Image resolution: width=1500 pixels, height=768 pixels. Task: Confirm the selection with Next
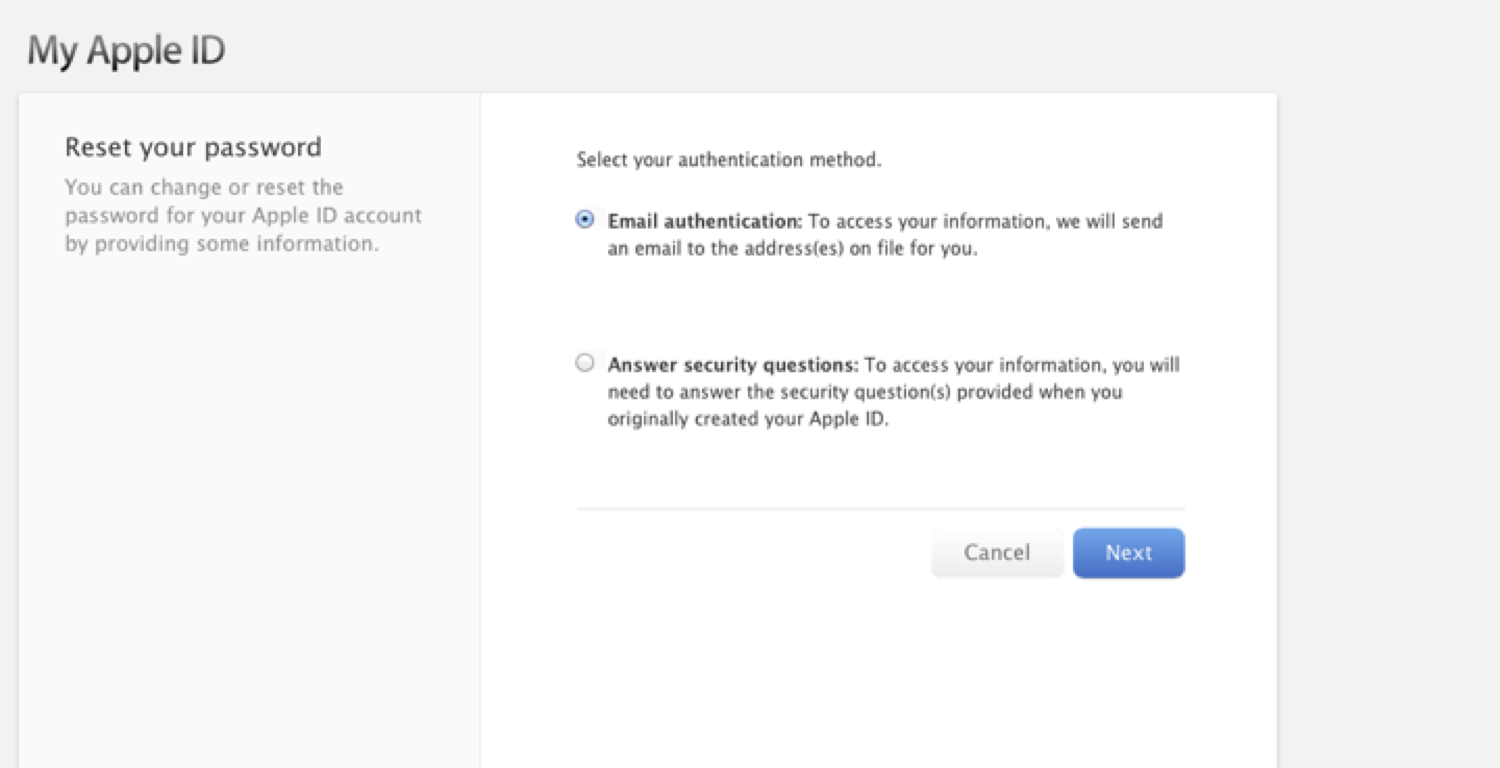pos(1128,552)
